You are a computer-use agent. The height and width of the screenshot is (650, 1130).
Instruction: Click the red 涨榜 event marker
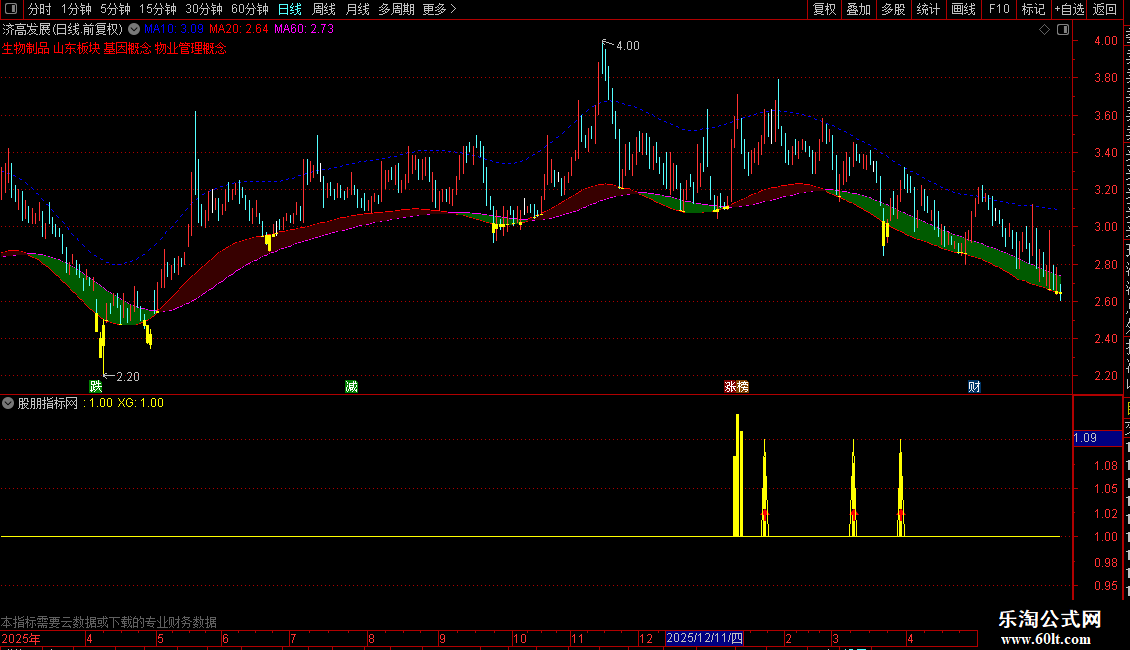pos(737,386)
